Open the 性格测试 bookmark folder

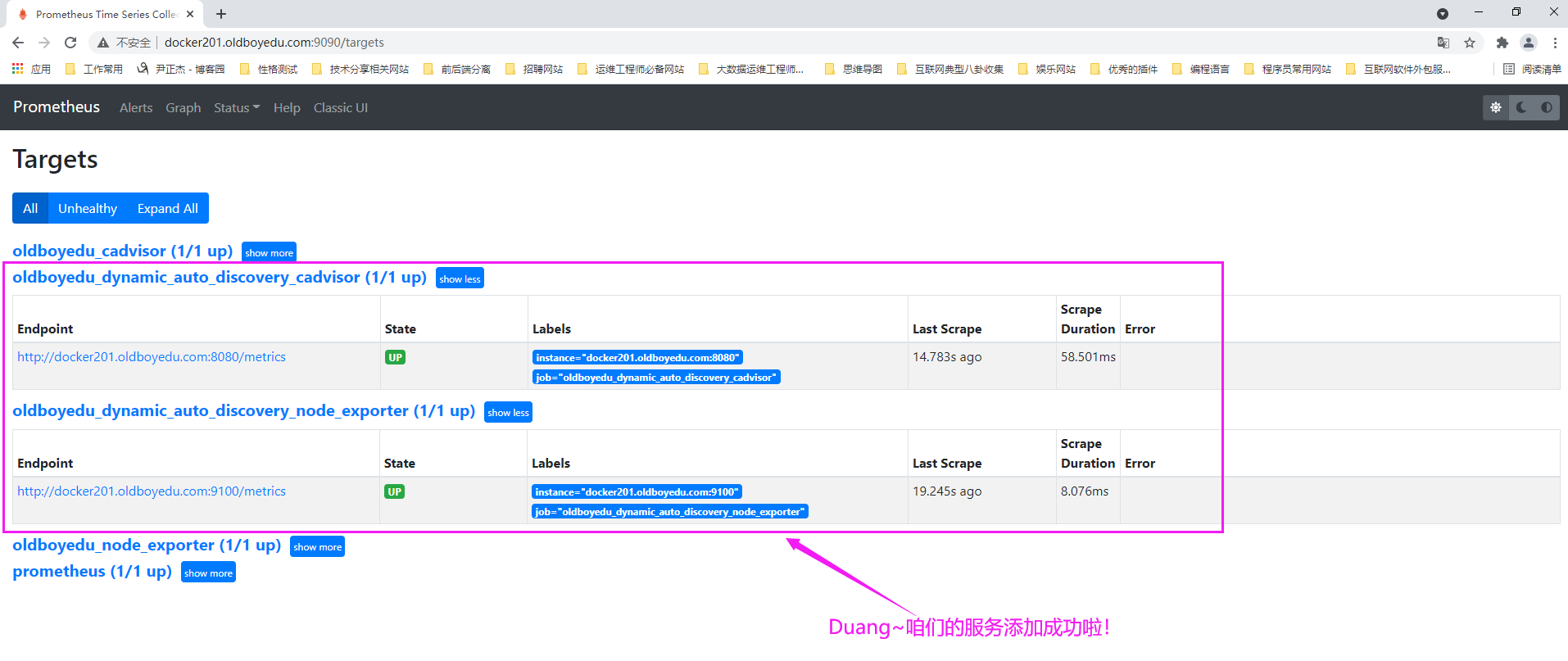point(268,69)
